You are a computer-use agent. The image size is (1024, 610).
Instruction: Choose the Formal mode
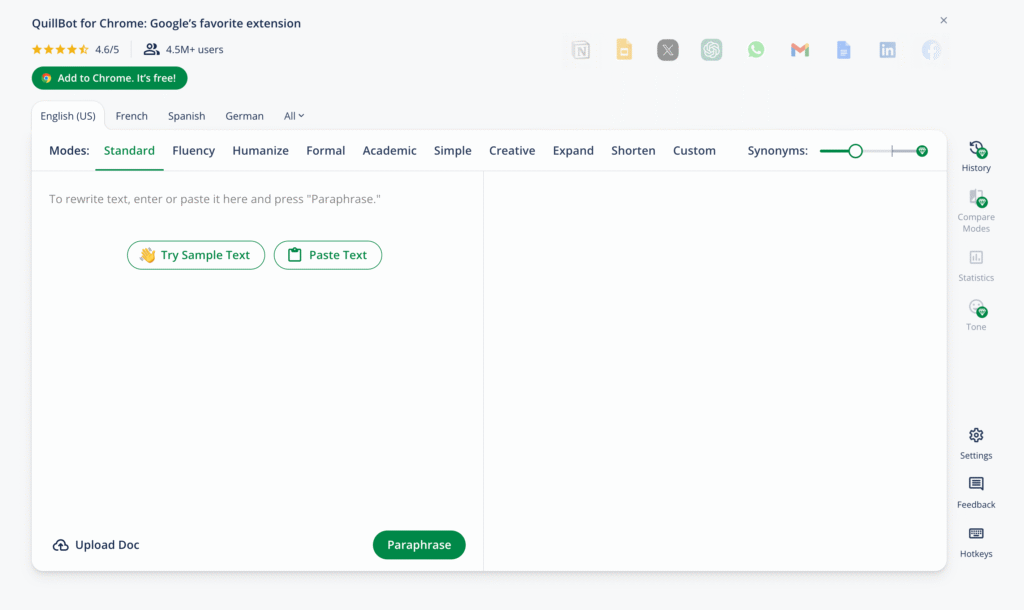point(325,150)
